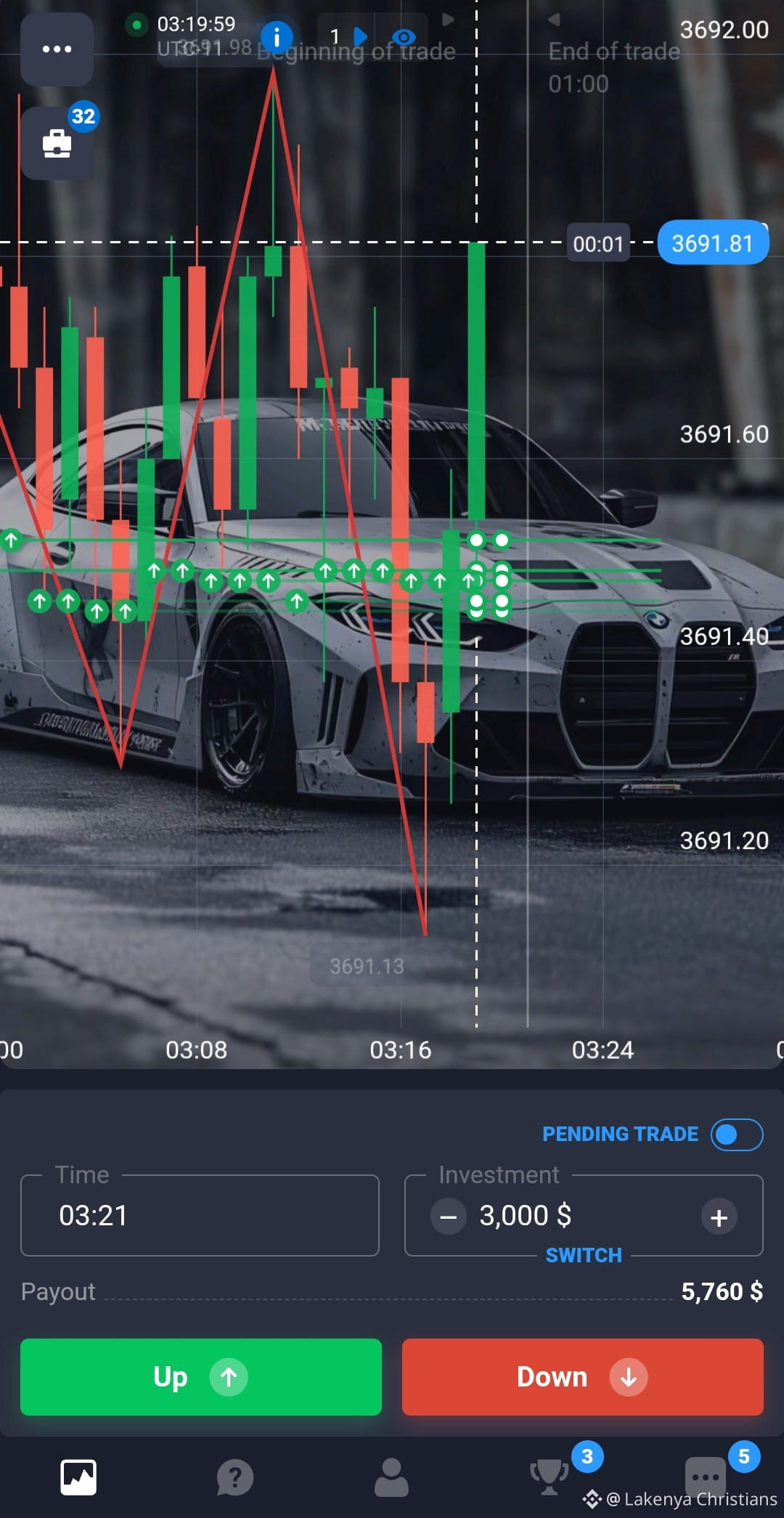
Task: Tap the blue info icon
Action: [277, 36]
